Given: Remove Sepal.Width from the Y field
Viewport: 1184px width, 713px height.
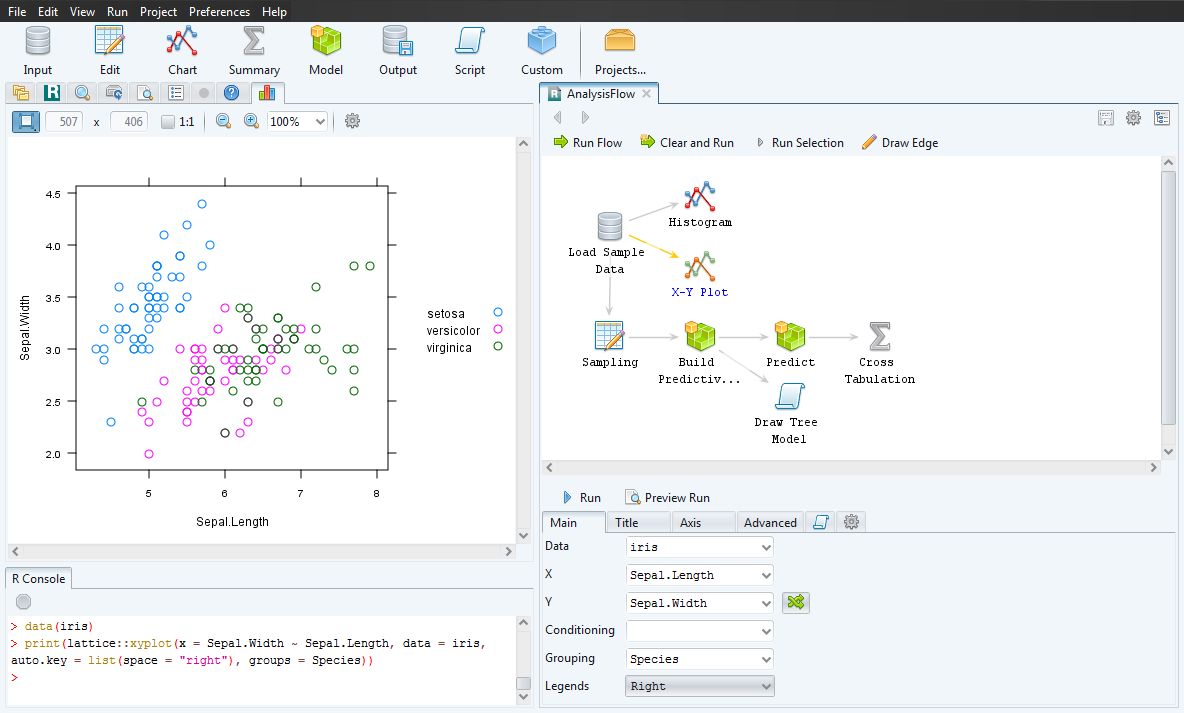Looking at the screenshot, I should pyautogui.click(x=795, y=603).
